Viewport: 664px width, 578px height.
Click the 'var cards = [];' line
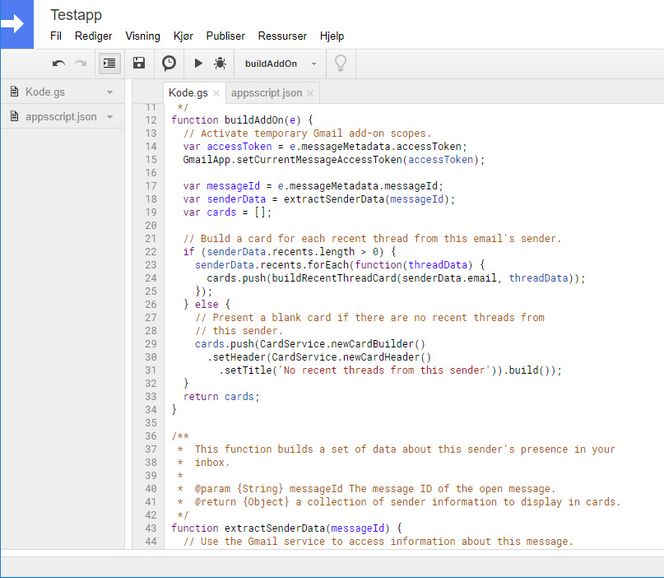pyautogui.click(x=227, y=212)
